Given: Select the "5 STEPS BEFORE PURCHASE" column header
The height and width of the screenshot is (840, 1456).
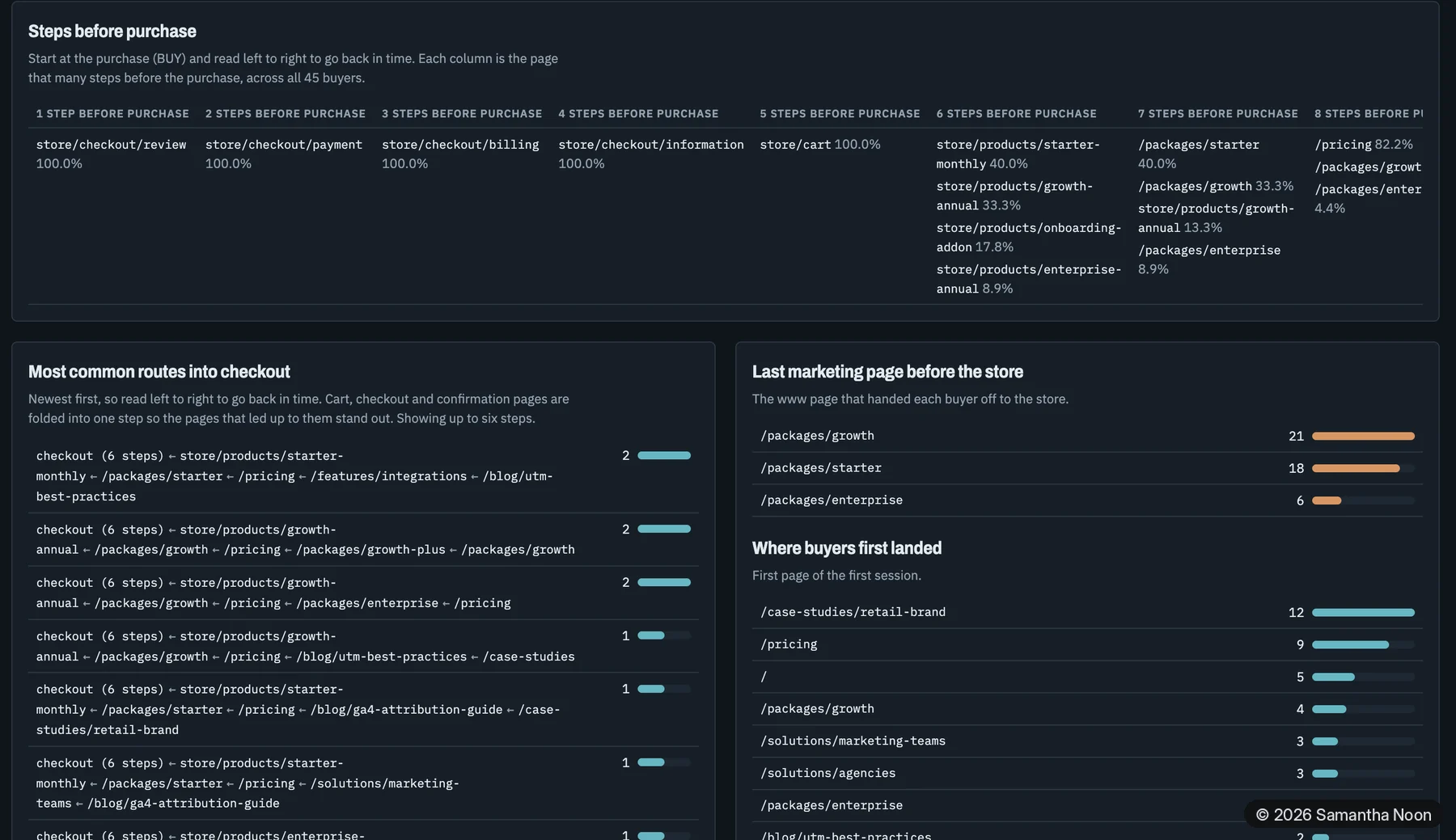Looking at the screenshot, I should [840, 114].
